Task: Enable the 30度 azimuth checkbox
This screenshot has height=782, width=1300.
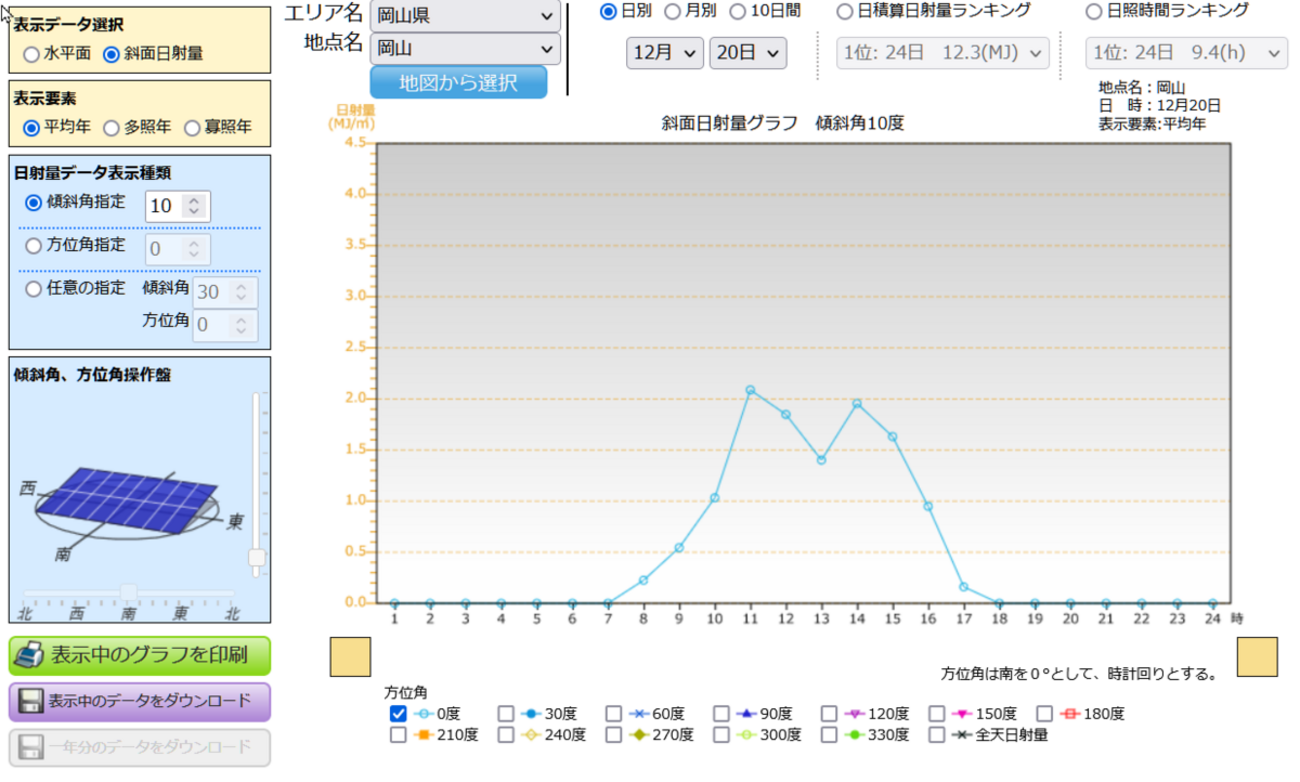Action: [506, 714]
